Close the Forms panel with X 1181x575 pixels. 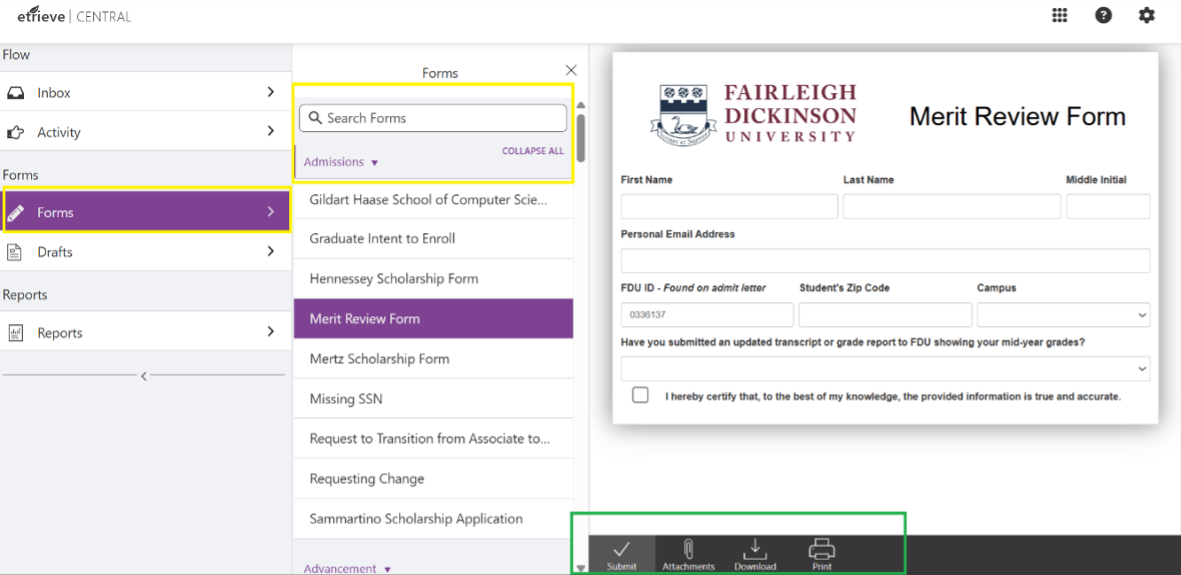[x=571, y=70]
